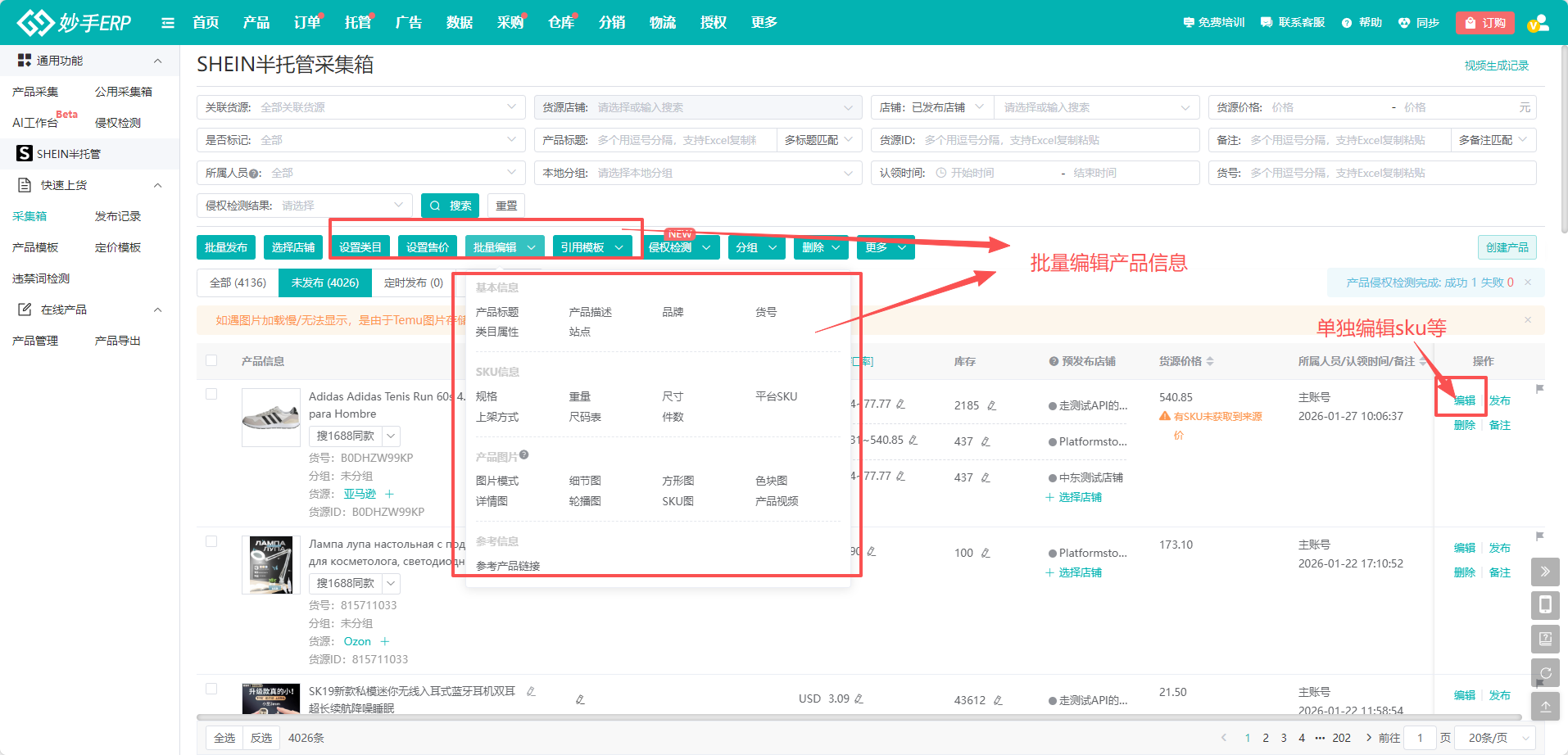Image resolution: width=1568 pixels, height=755 pixels.
Task: Click the upload icon at bottom right edge
Action: [x=1546, y=706]
